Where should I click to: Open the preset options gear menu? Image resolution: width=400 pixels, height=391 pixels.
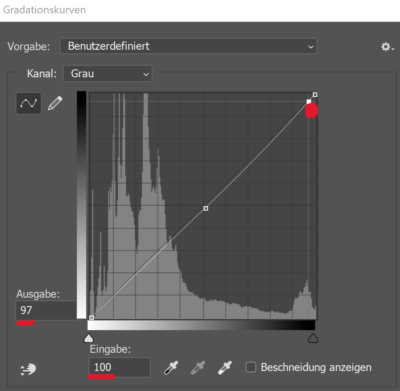coord(387,47)
